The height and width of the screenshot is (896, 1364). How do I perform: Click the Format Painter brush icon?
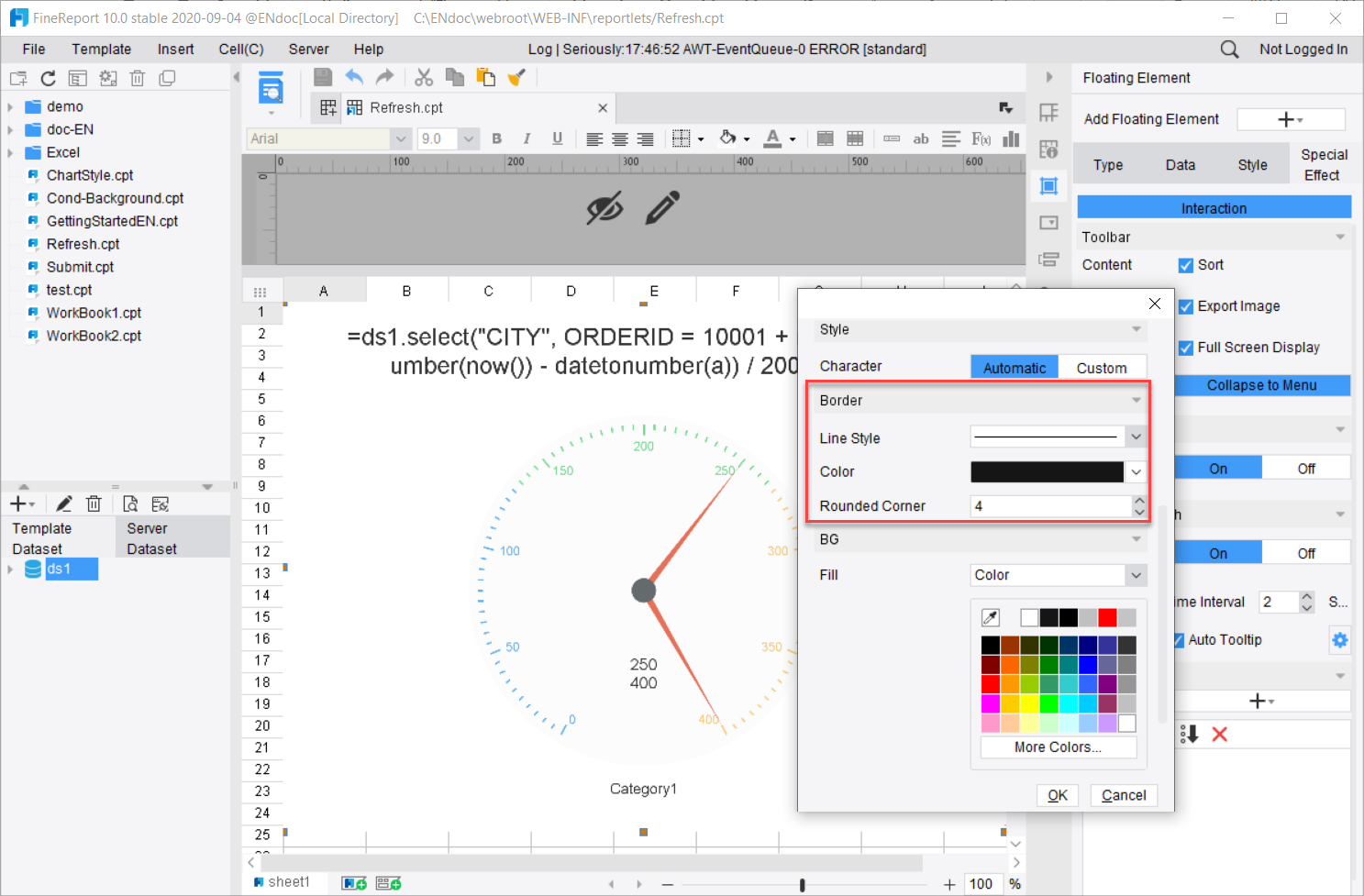tap(516, 78)
